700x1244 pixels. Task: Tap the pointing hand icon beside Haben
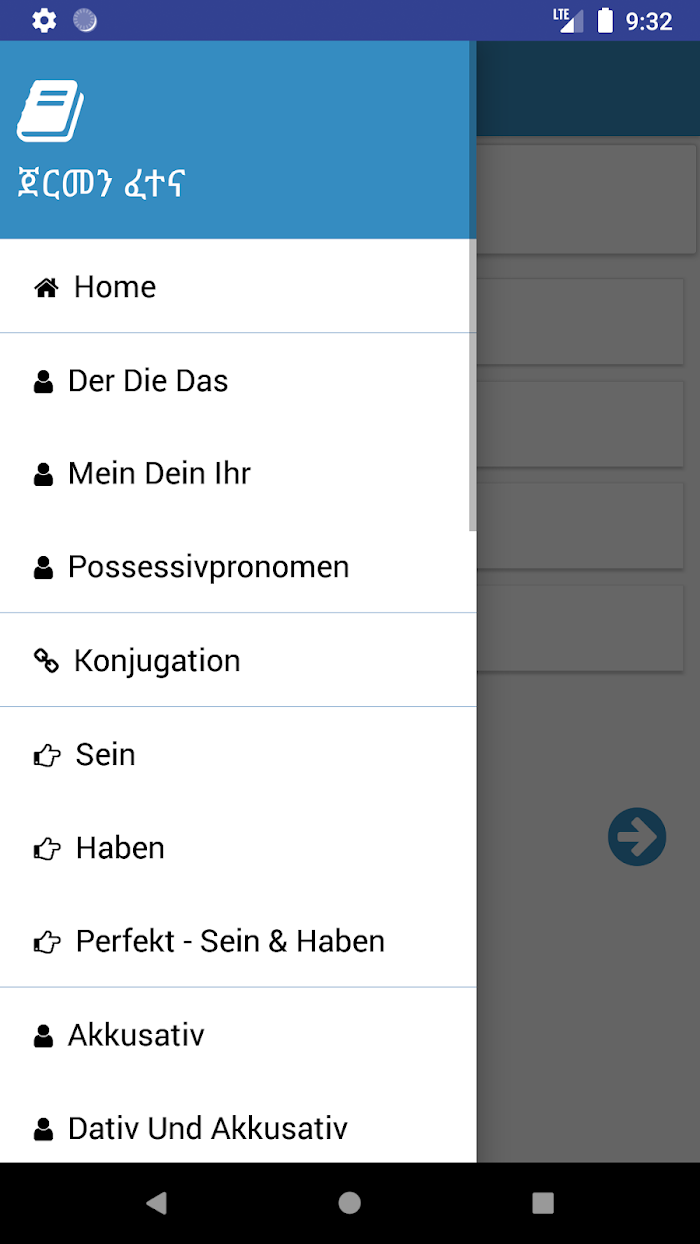(x=47, y=849)
